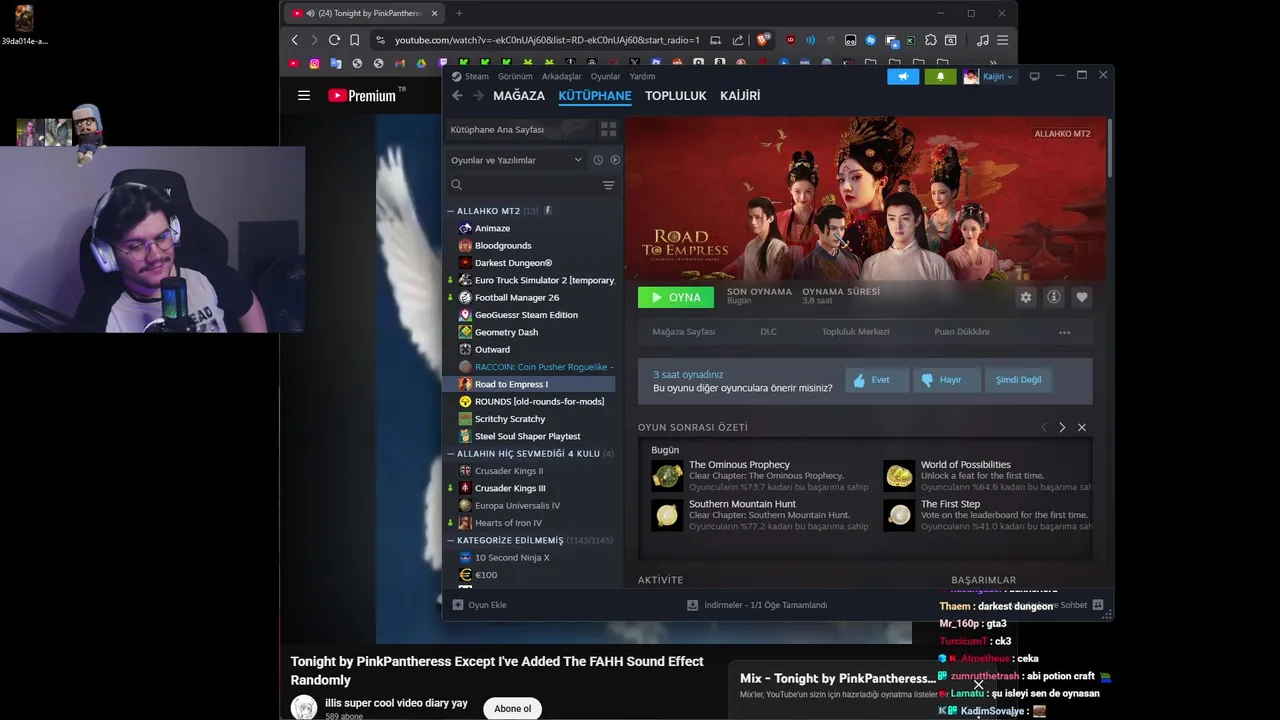Open the KAIJIRI profile tab

point(740,96)
